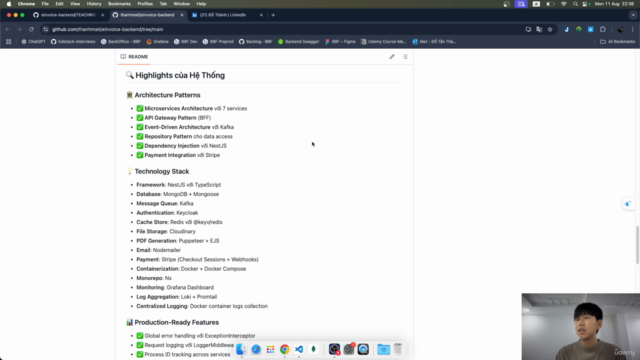Click the 'Production-Ready Features' heading
640x360 pixels.
pyautogui.click(x=177, y=322)
